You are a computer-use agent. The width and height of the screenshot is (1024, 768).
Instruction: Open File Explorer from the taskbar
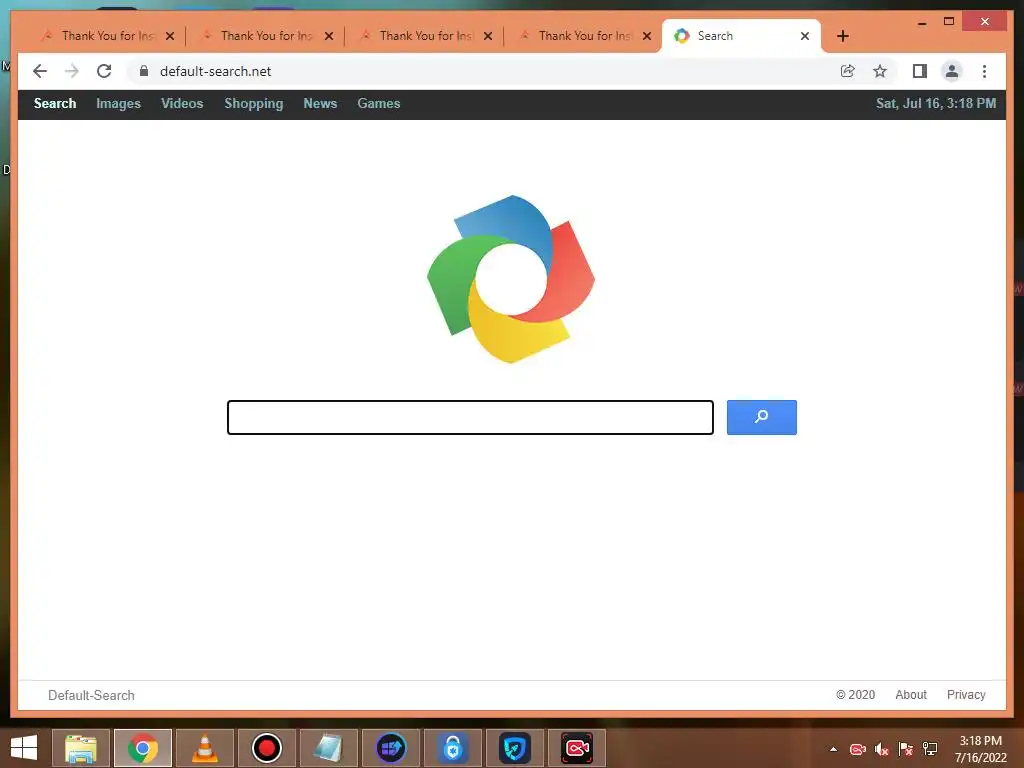click(81, 748)
